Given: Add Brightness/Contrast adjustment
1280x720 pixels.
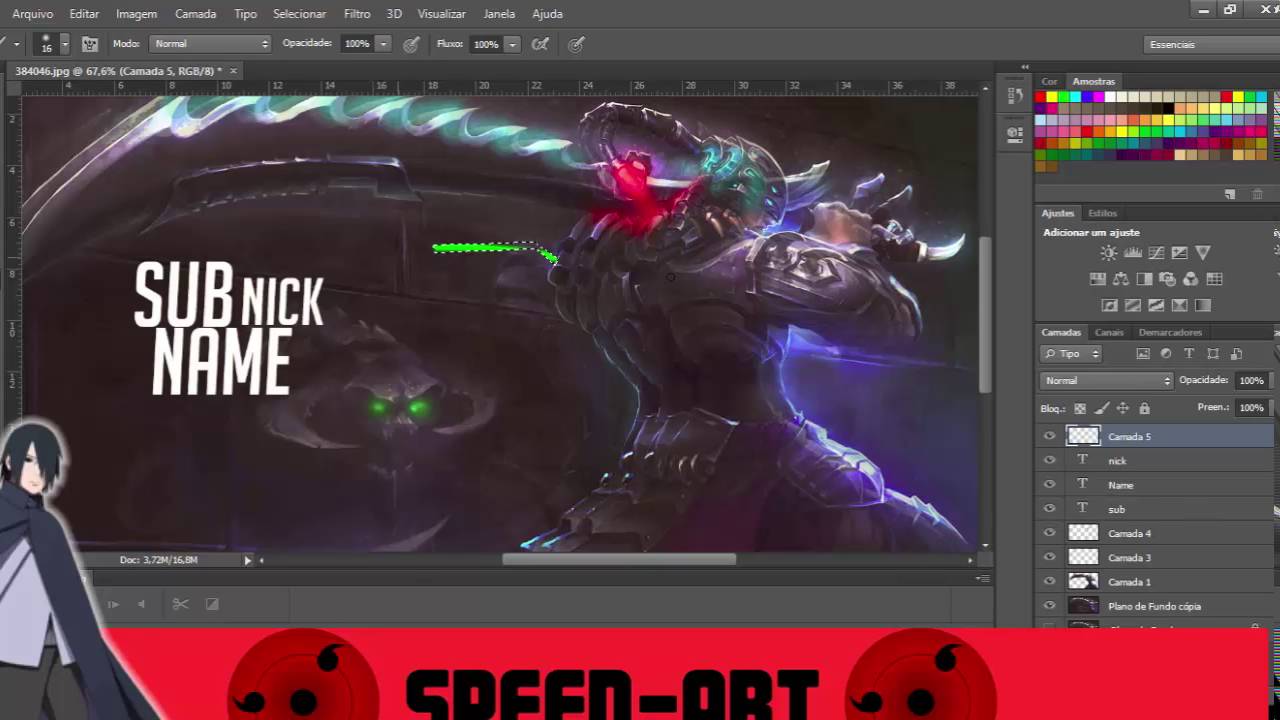Looking at the screenshot, I should (1109, 254).
